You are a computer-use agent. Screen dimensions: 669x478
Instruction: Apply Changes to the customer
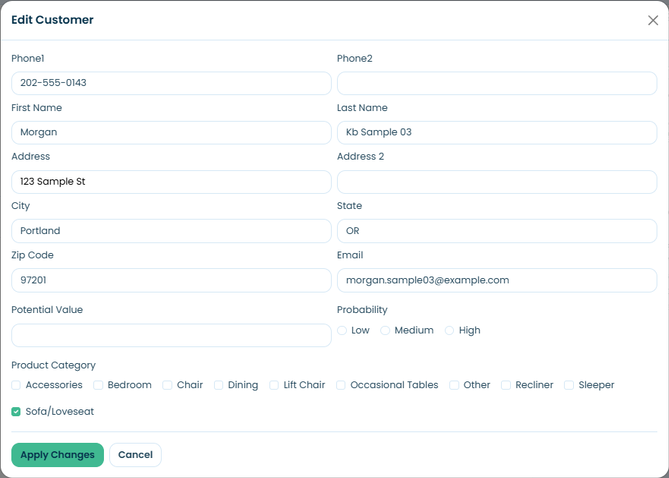[58, 455]
